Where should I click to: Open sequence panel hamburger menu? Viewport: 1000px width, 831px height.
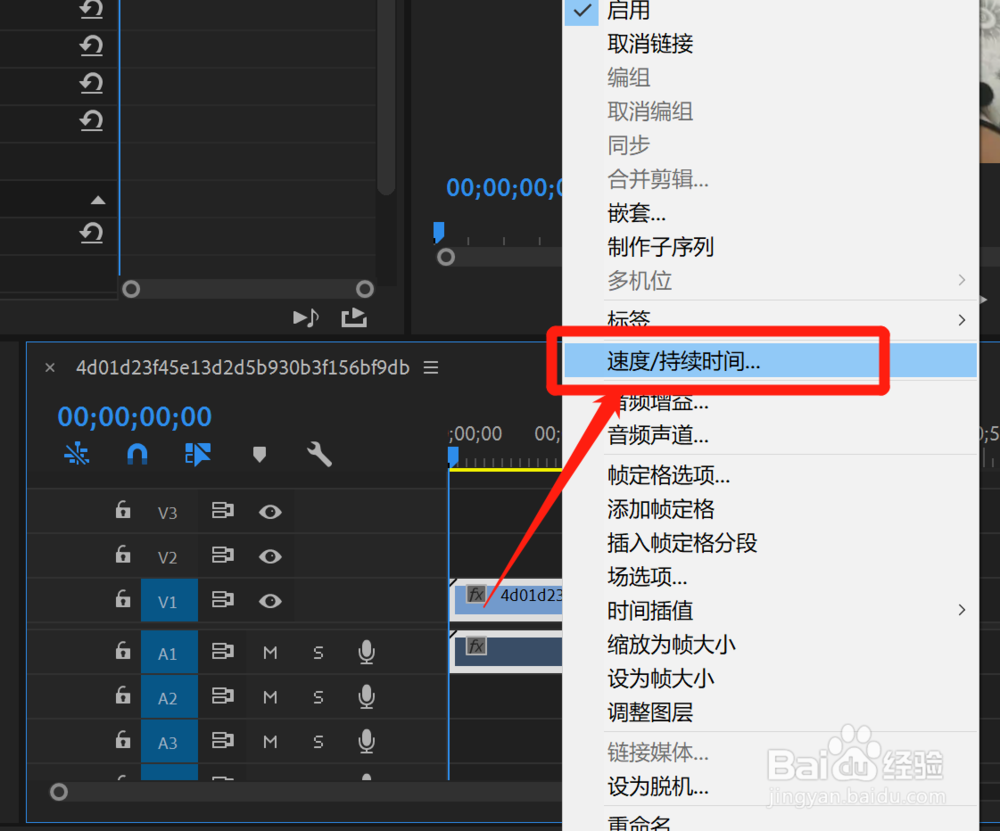(x=431, y=367)
